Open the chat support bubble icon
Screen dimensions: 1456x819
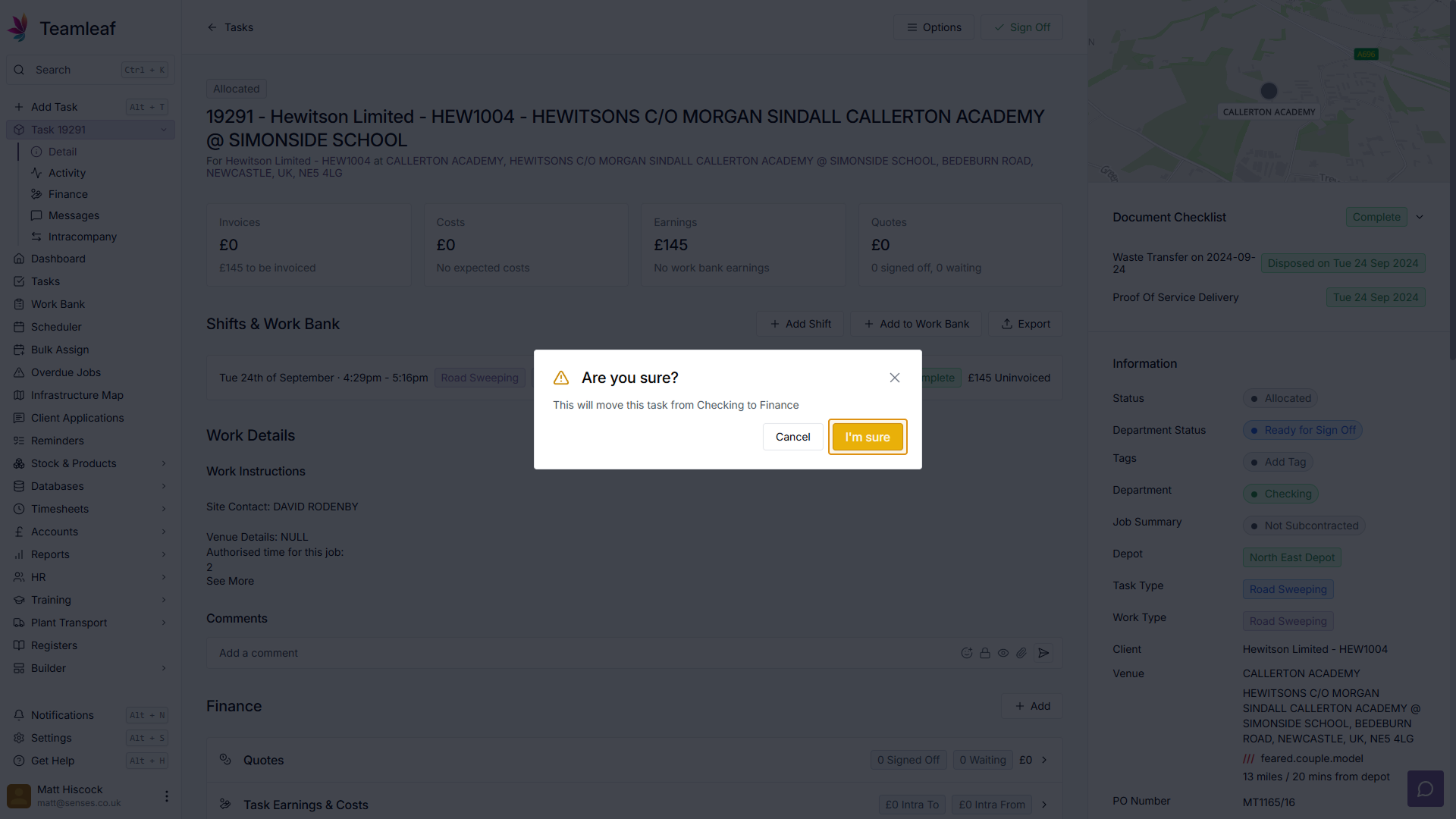pyautogui.click(x=1425, y=789)
